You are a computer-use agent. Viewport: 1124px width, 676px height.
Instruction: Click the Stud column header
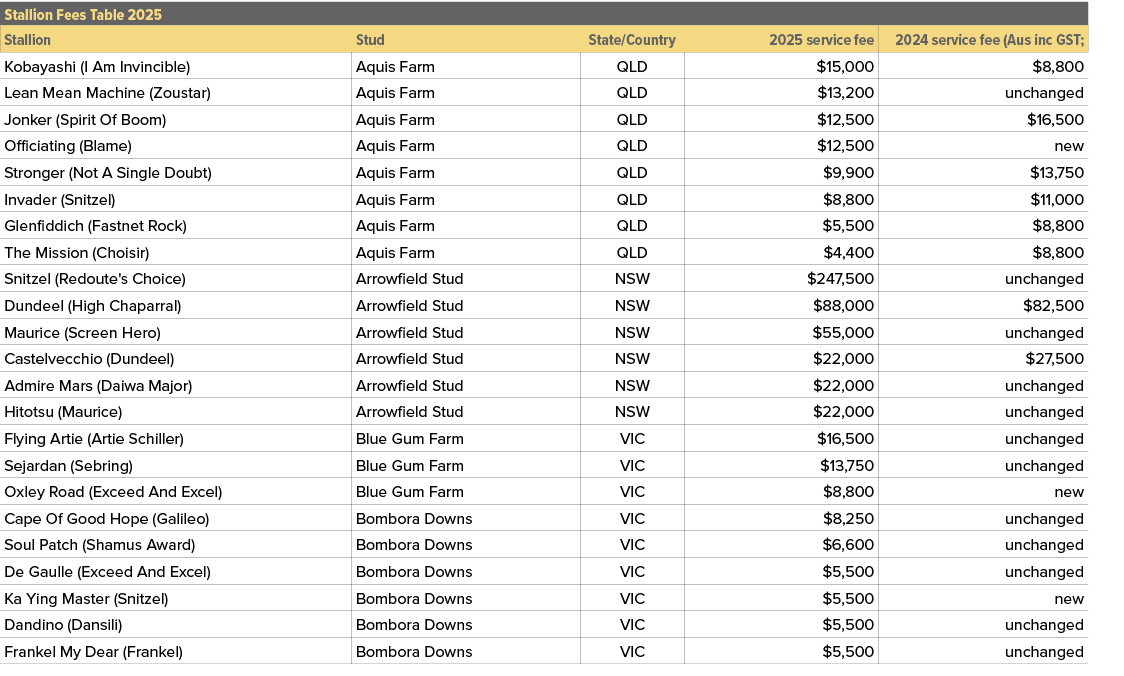(x=370, y=40)
